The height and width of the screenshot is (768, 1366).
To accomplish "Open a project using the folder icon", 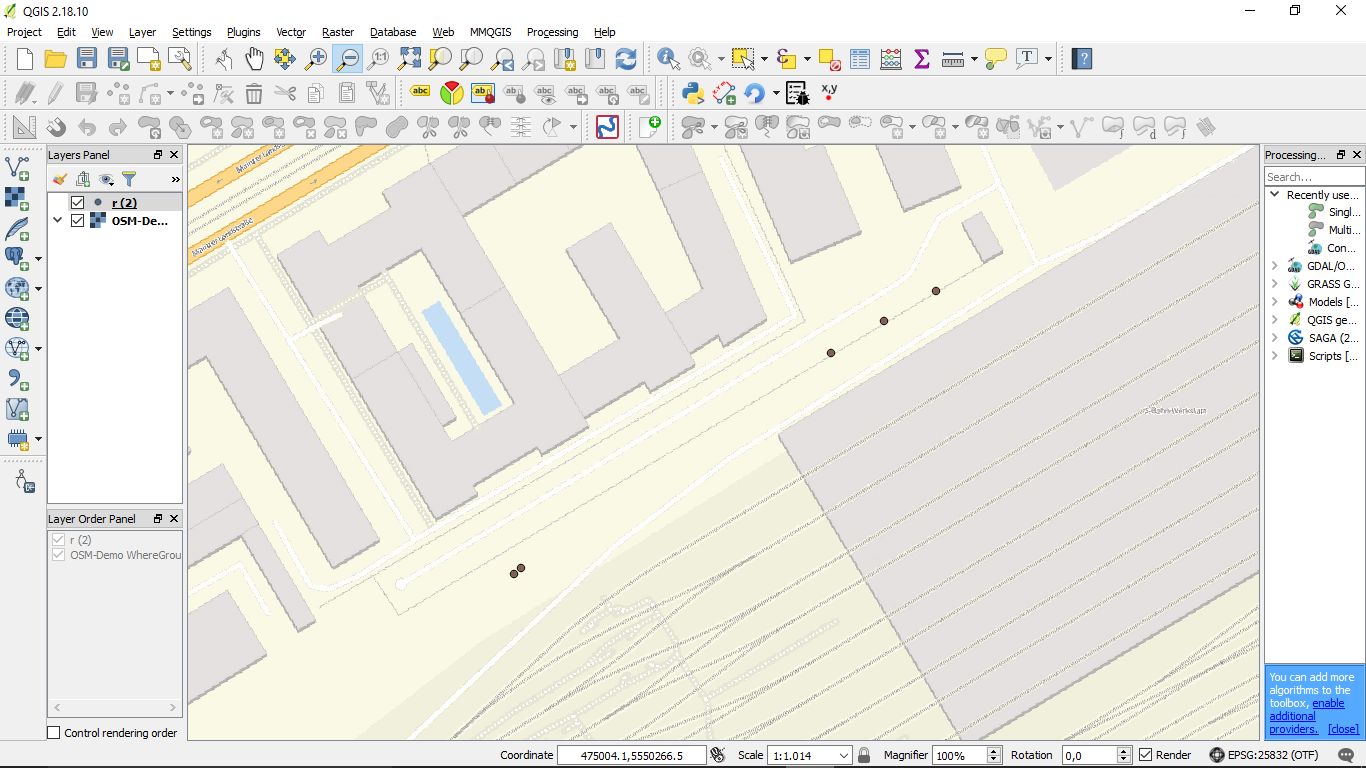I will coord(55,59).
